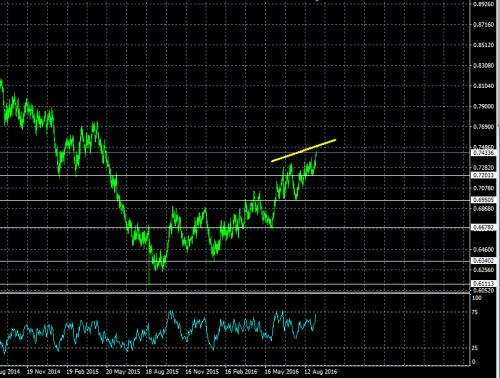The image size is (500, 378).
Task: Click the oscillator 25 level label
Action: click(x=475, y=348)
